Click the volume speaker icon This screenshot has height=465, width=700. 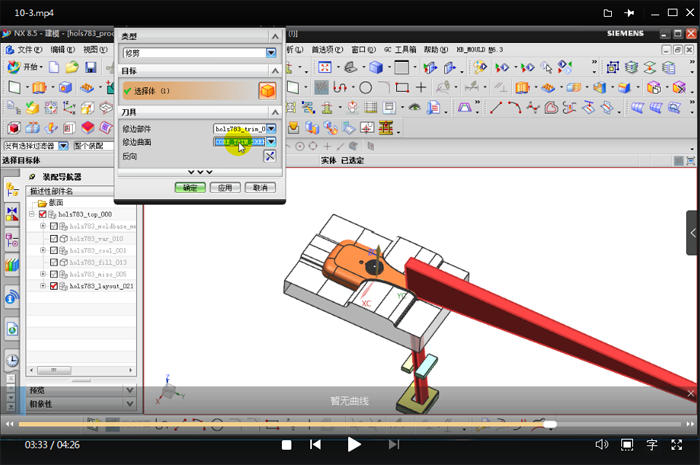coord(602,444)
